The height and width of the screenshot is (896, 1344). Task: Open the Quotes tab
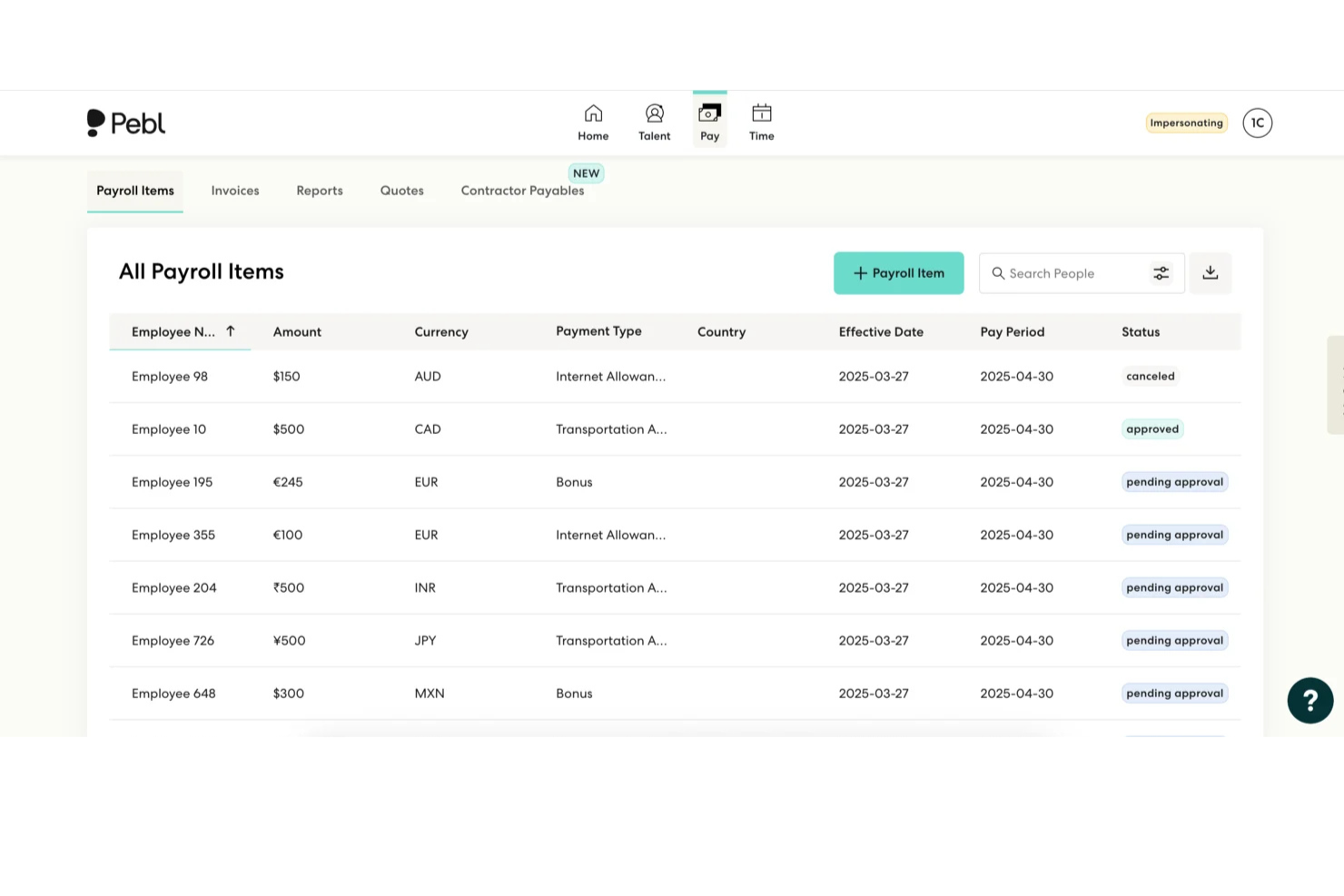pos(401,191)
